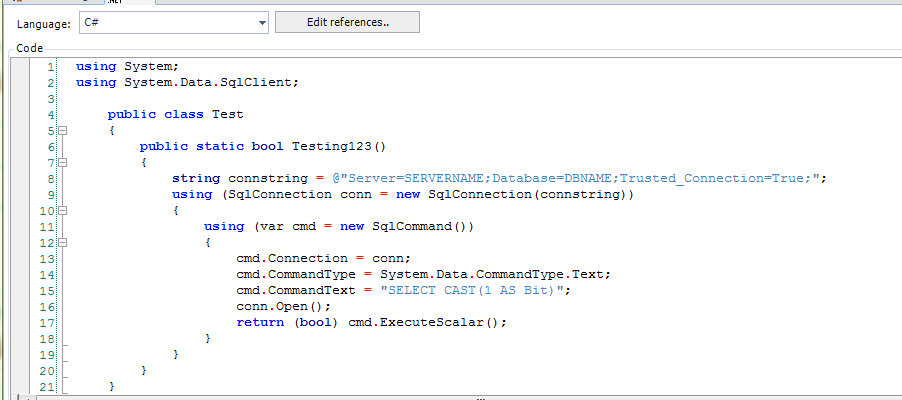The height and width of the screenshot is (400, 902).
Task: Click the splitter grip below the code pane
Action: pyautogui.click(x=480, y=397)
